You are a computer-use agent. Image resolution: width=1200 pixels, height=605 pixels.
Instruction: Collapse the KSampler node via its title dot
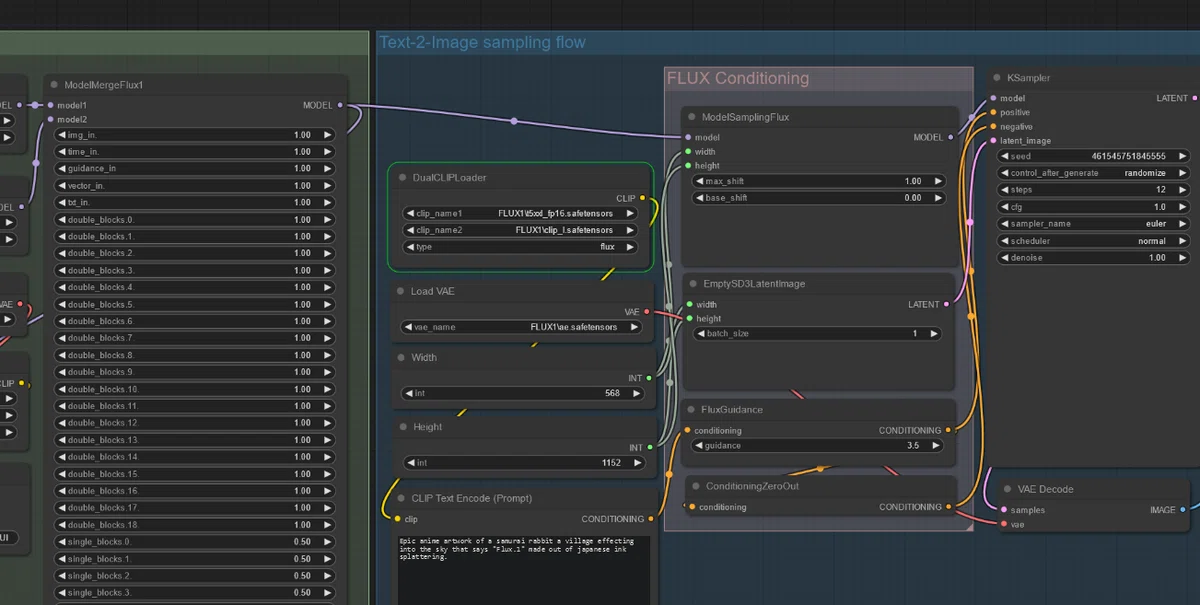(x=997, y=77)
